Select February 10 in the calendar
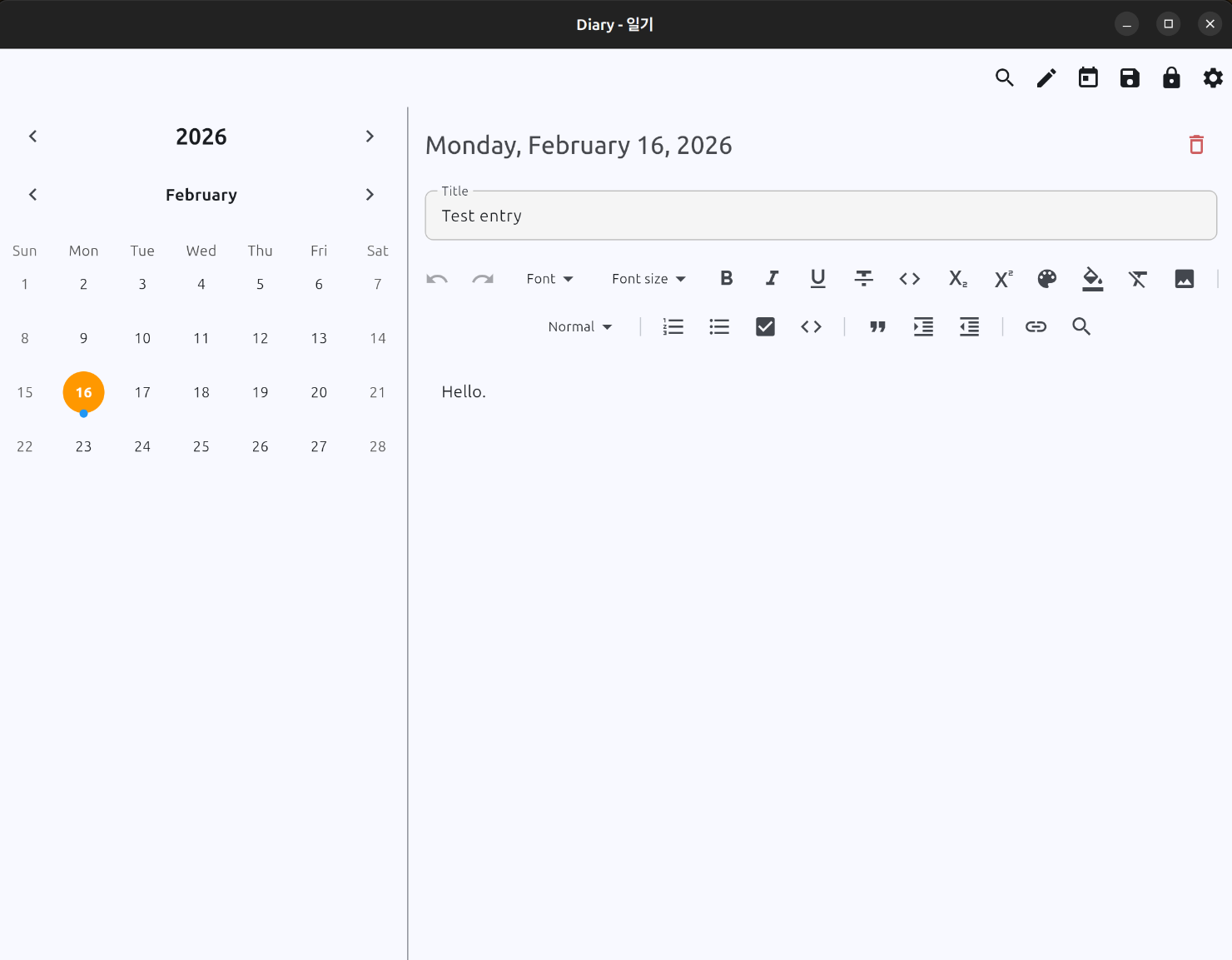 pyautogui.click(x=142, y=338)
